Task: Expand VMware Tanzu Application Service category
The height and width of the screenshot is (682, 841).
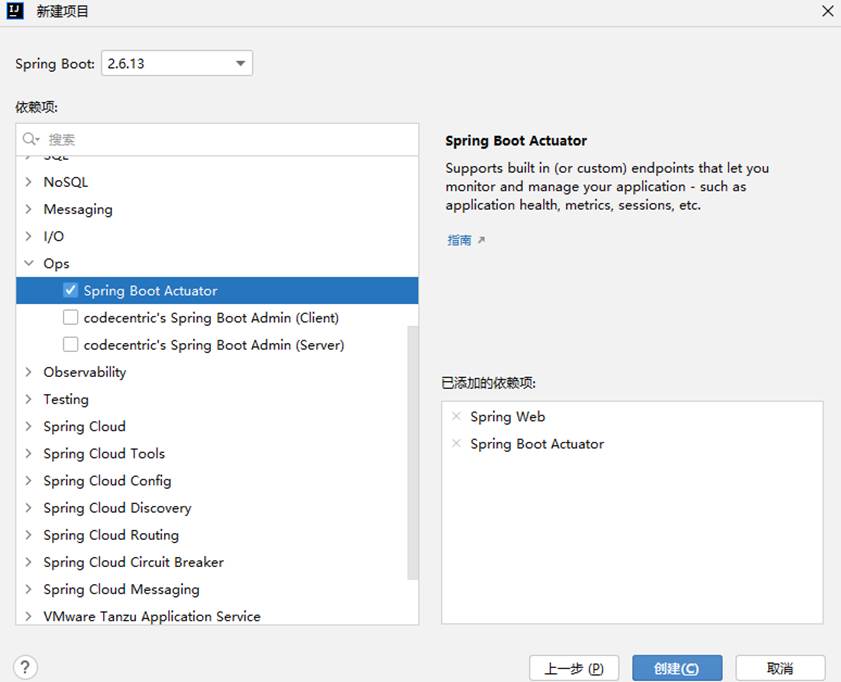Action: pyautogui.click(x=28, y=616)
